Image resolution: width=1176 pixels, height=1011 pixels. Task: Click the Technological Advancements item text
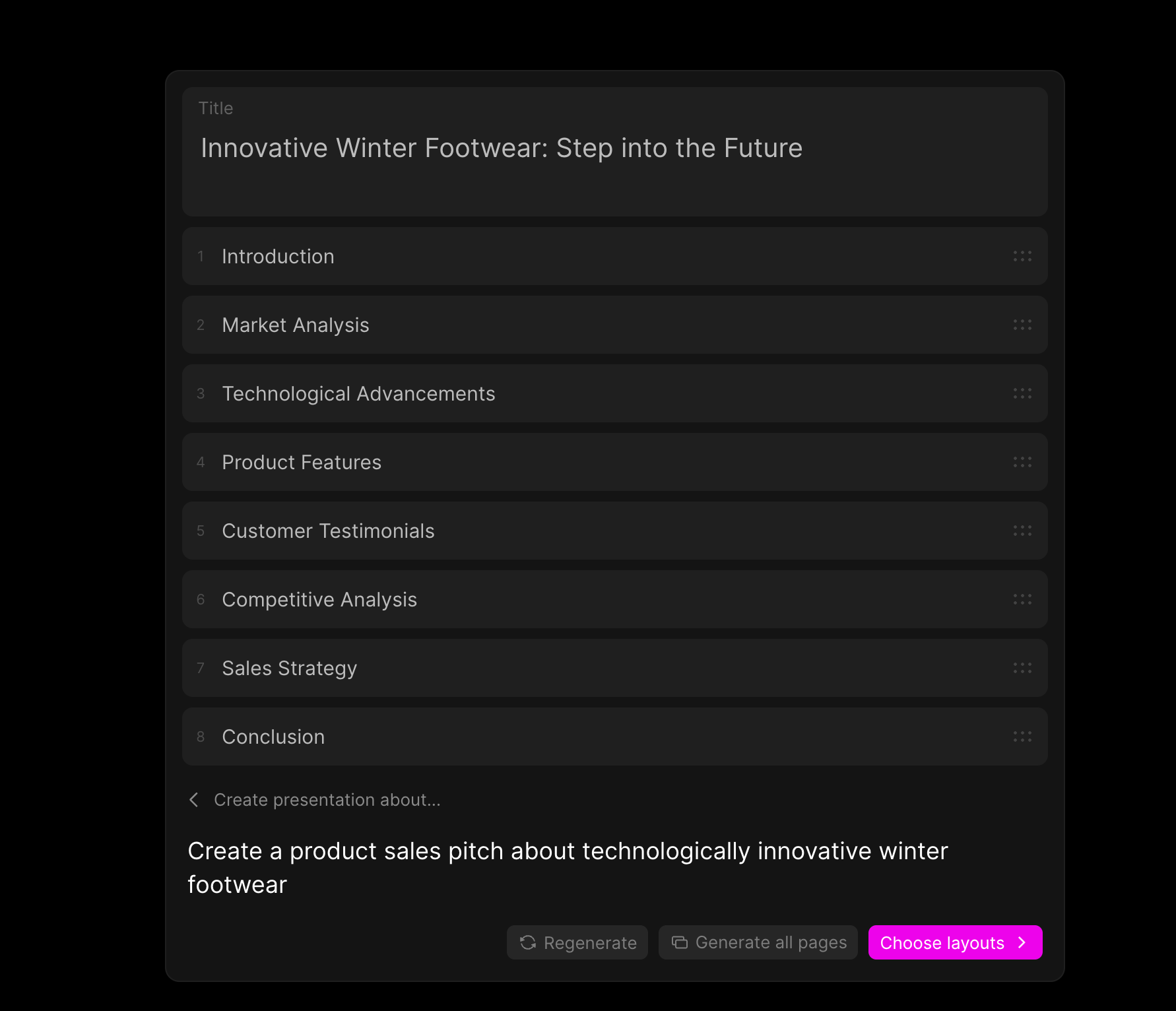click(x=358, y=393)
